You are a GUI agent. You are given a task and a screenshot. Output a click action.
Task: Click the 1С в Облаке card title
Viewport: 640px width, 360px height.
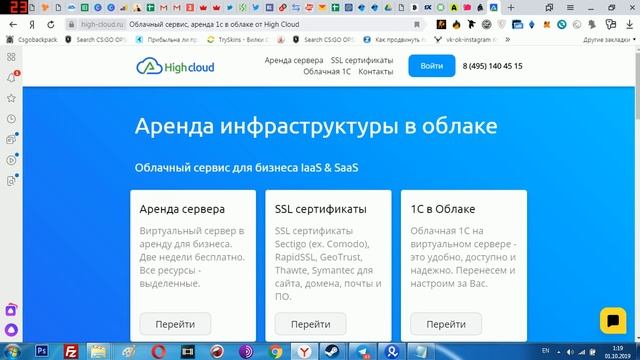click(443, 209)
